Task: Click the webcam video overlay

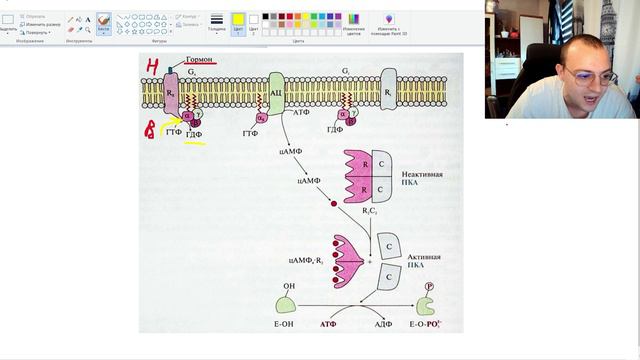Action: [562, 59]
